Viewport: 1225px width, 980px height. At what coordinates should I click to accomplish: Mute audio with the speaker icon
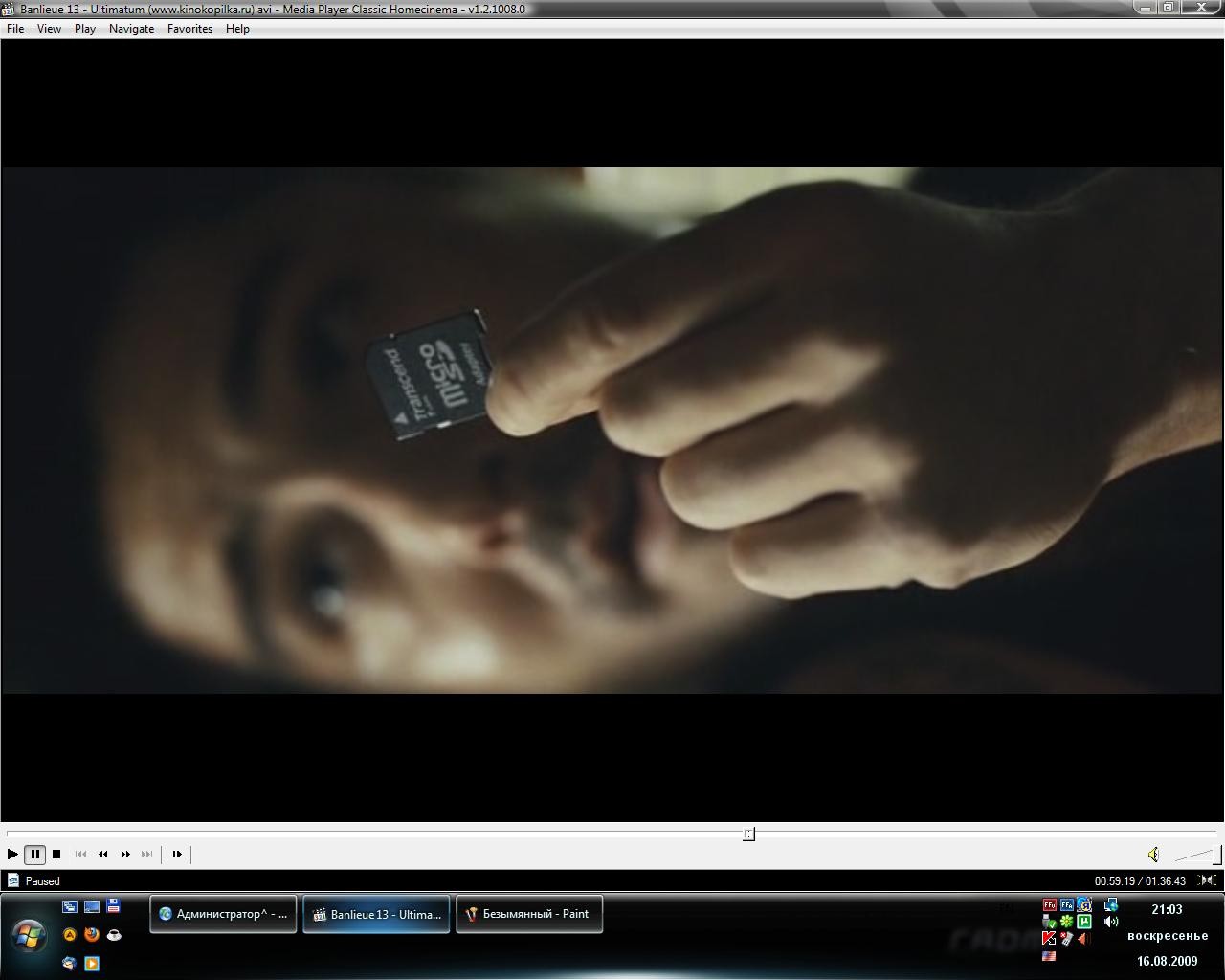(1153, 855)
